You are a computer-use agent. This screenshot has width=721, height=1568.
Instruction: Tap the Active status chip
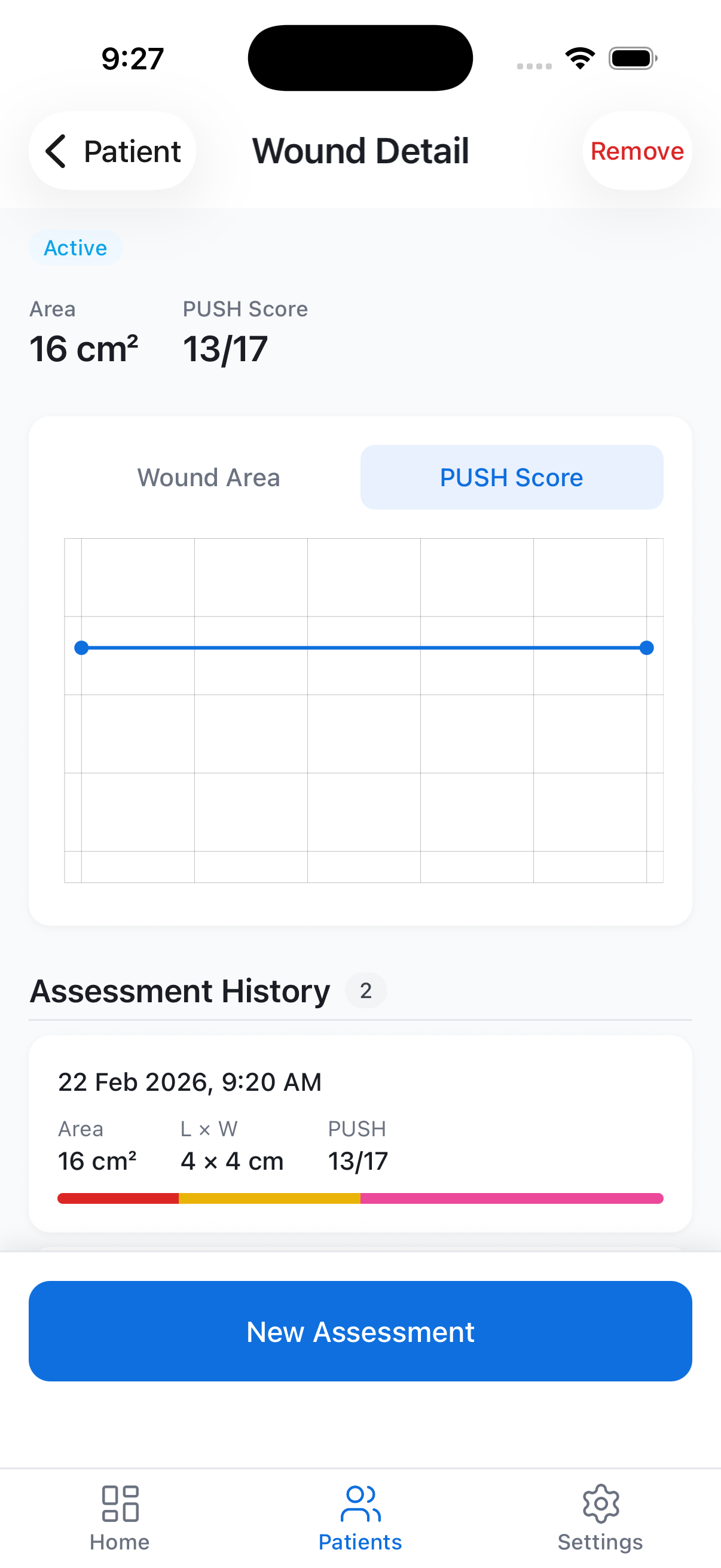(x=75, y=248)
